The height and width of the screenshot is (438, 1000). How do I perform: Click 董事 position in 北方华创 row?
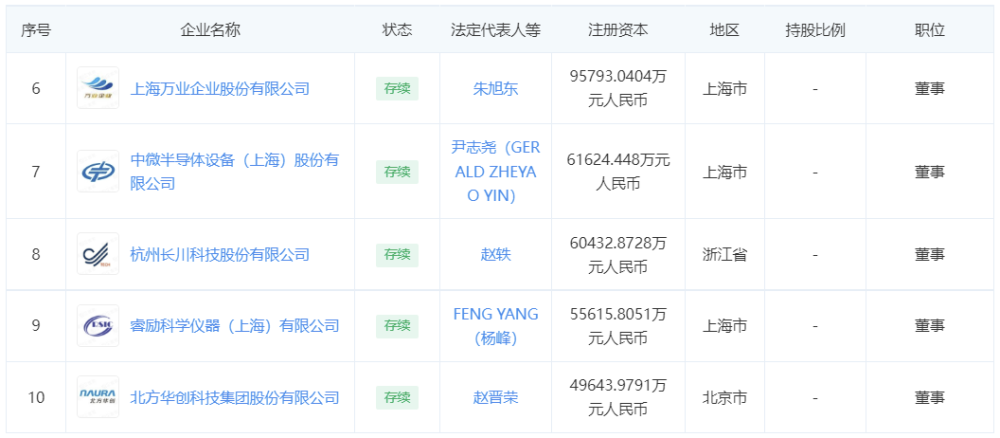[930, 398]
